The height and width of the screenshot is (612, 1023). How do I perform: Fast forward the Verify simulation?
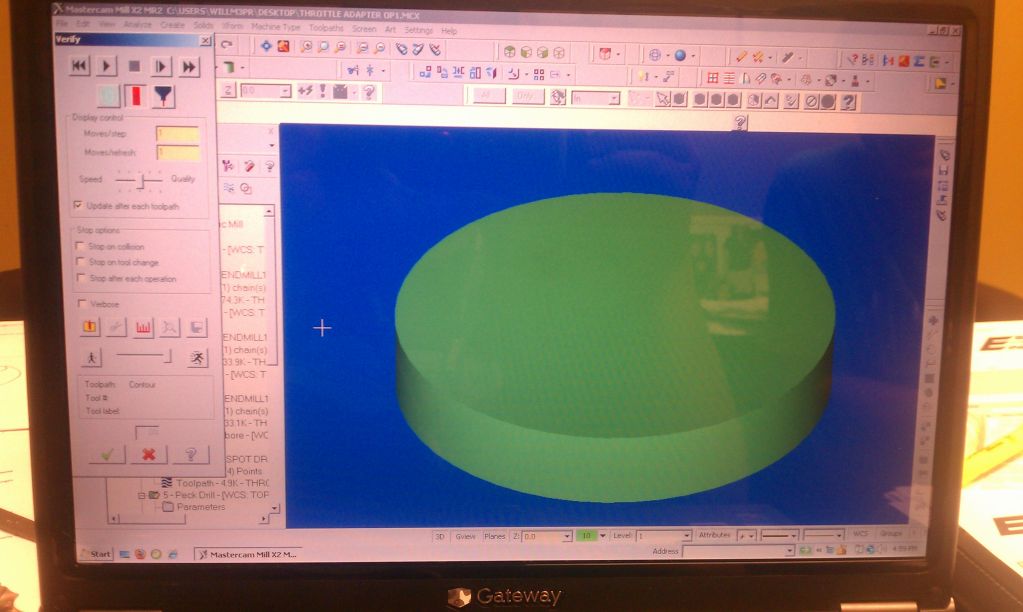pyautogui.click(x=189, y=66)
